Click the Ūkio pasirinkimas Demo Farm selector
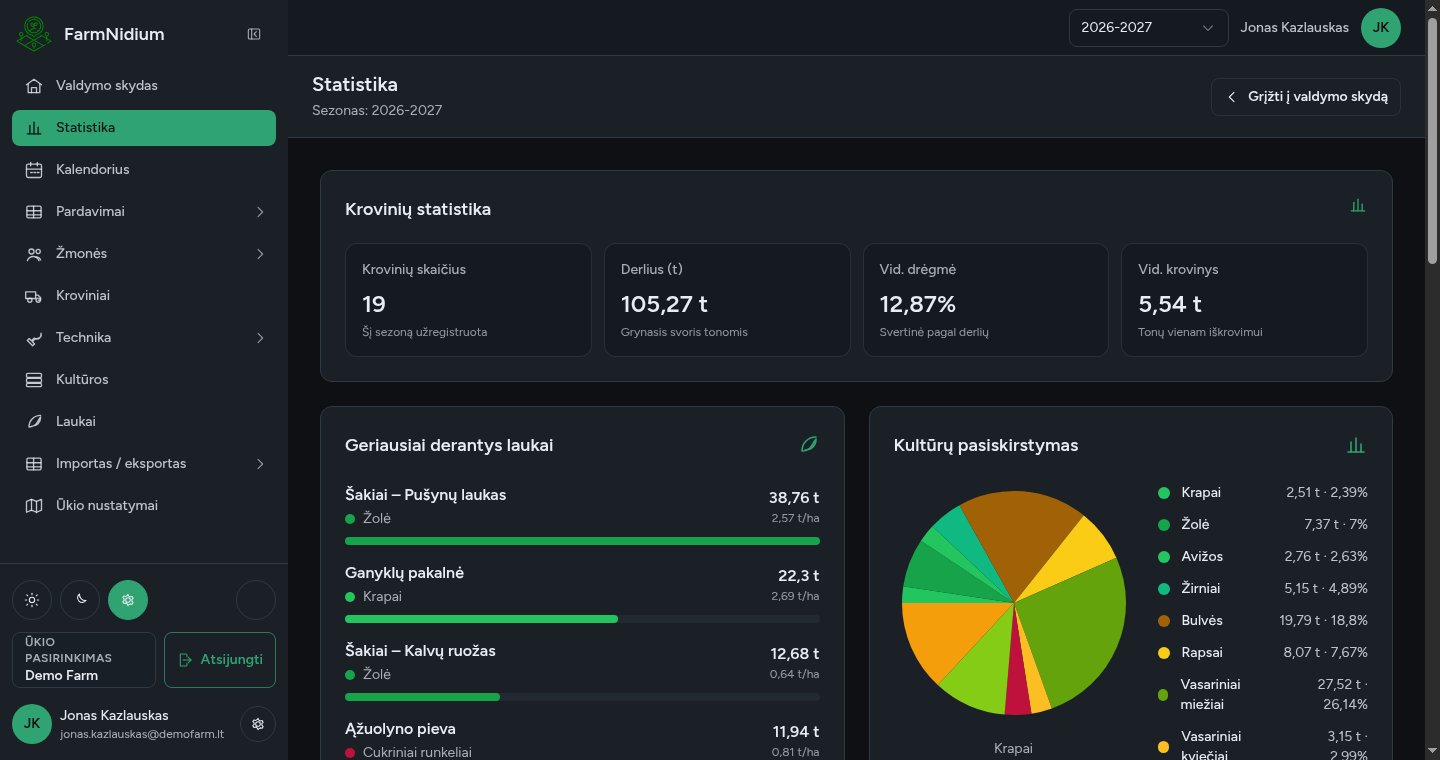 click(84, 660)
